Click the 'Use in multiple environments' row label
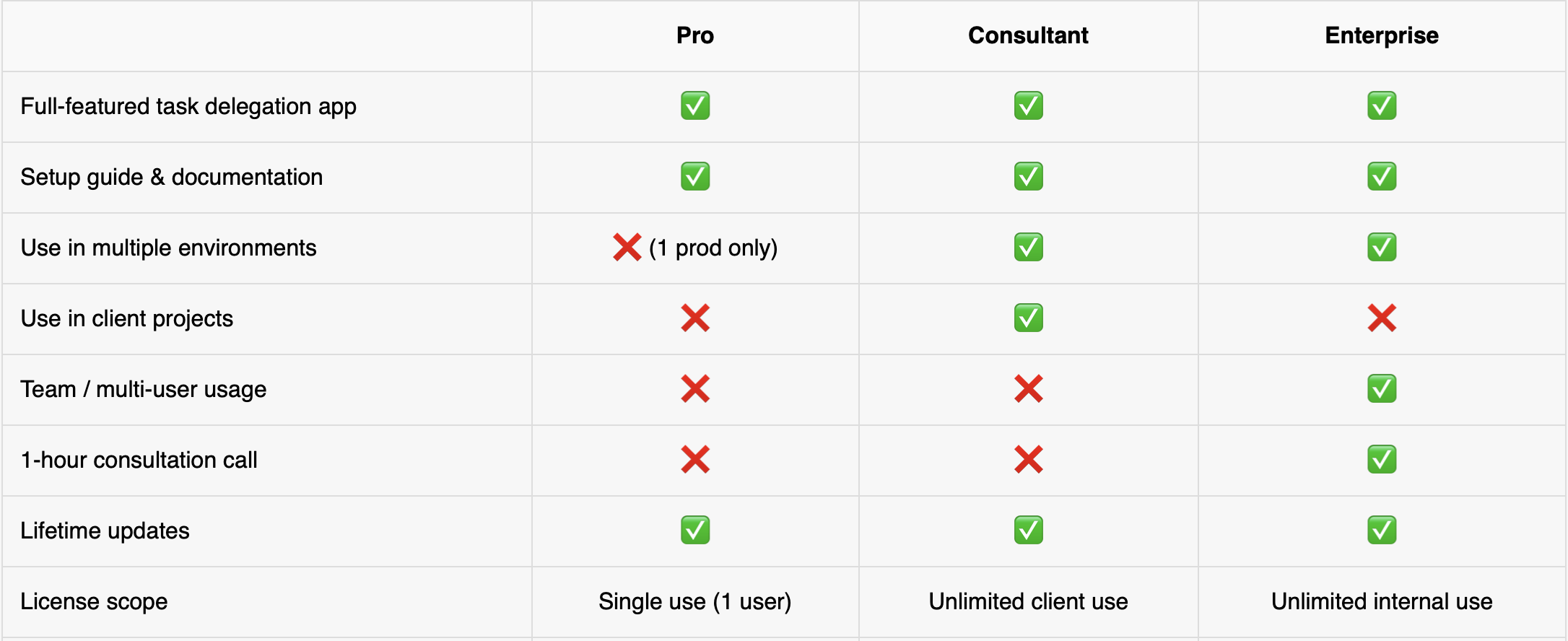The height and width of the screenshot is (641, 1568). click(168, 248)
